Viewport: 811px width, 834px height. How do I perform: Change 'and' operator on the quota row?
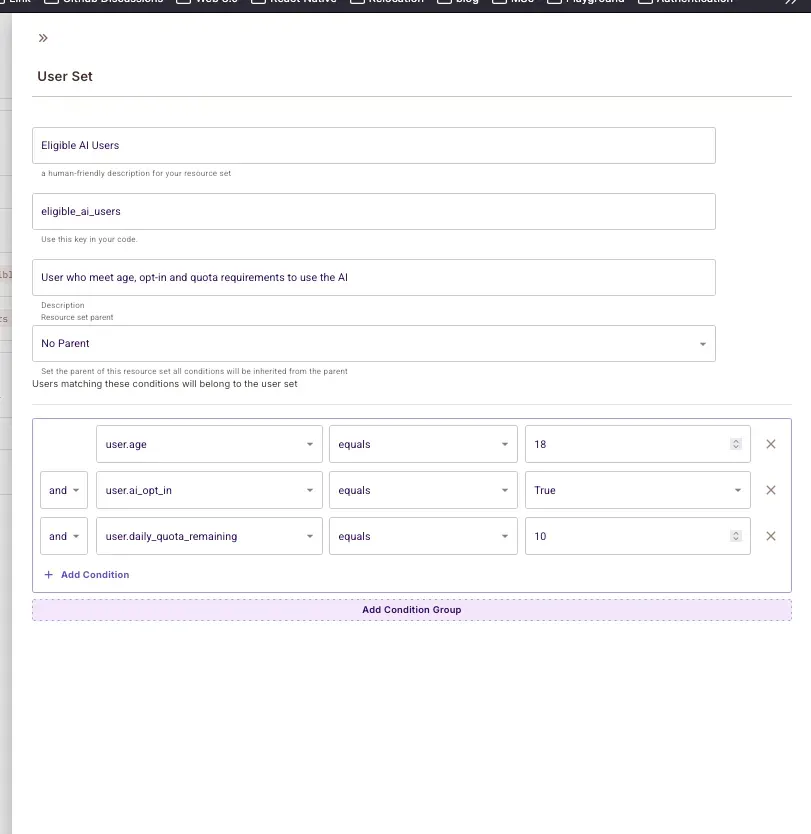click(x=64, y=536)
